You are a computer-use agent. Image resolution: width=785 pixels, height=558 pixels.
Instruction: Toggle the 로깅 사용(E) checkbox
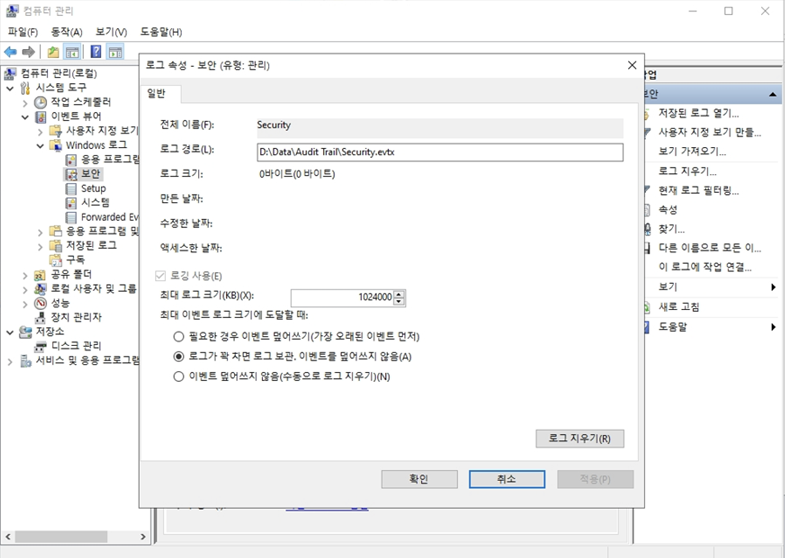coord(160,276)
